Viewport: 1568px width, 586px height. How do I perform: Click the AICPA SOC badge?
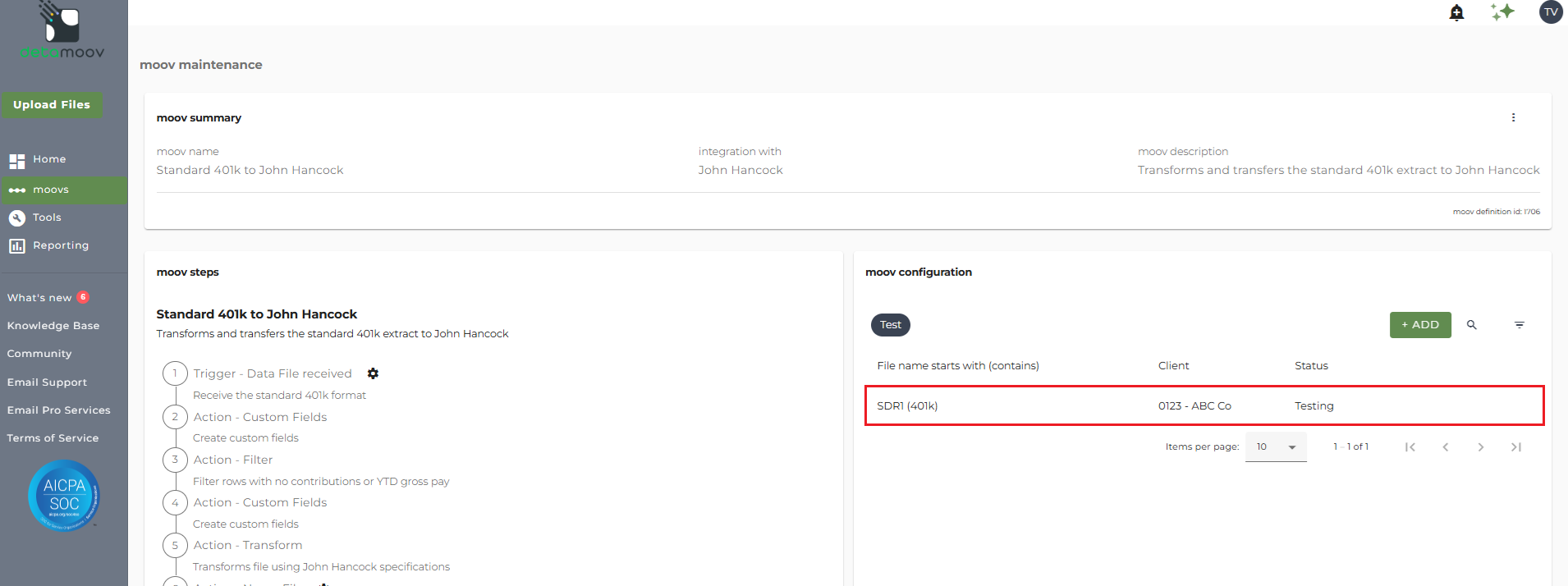click(x=64, y=496)
